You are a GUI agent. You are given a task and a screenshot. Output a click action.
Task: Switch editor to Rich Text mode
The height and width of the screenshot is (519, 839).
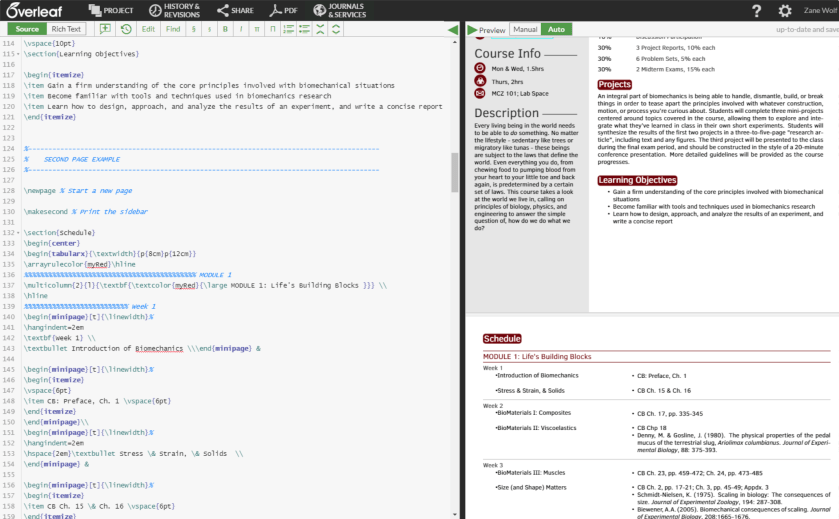point(67,29)
